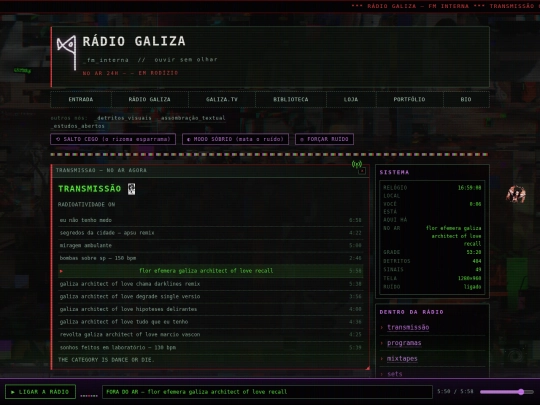Image resolution: width=540 pixels, height=405 pixels.
Task: Open the BIO menu item
Action: pyautogui.click(x=466, y=100)
